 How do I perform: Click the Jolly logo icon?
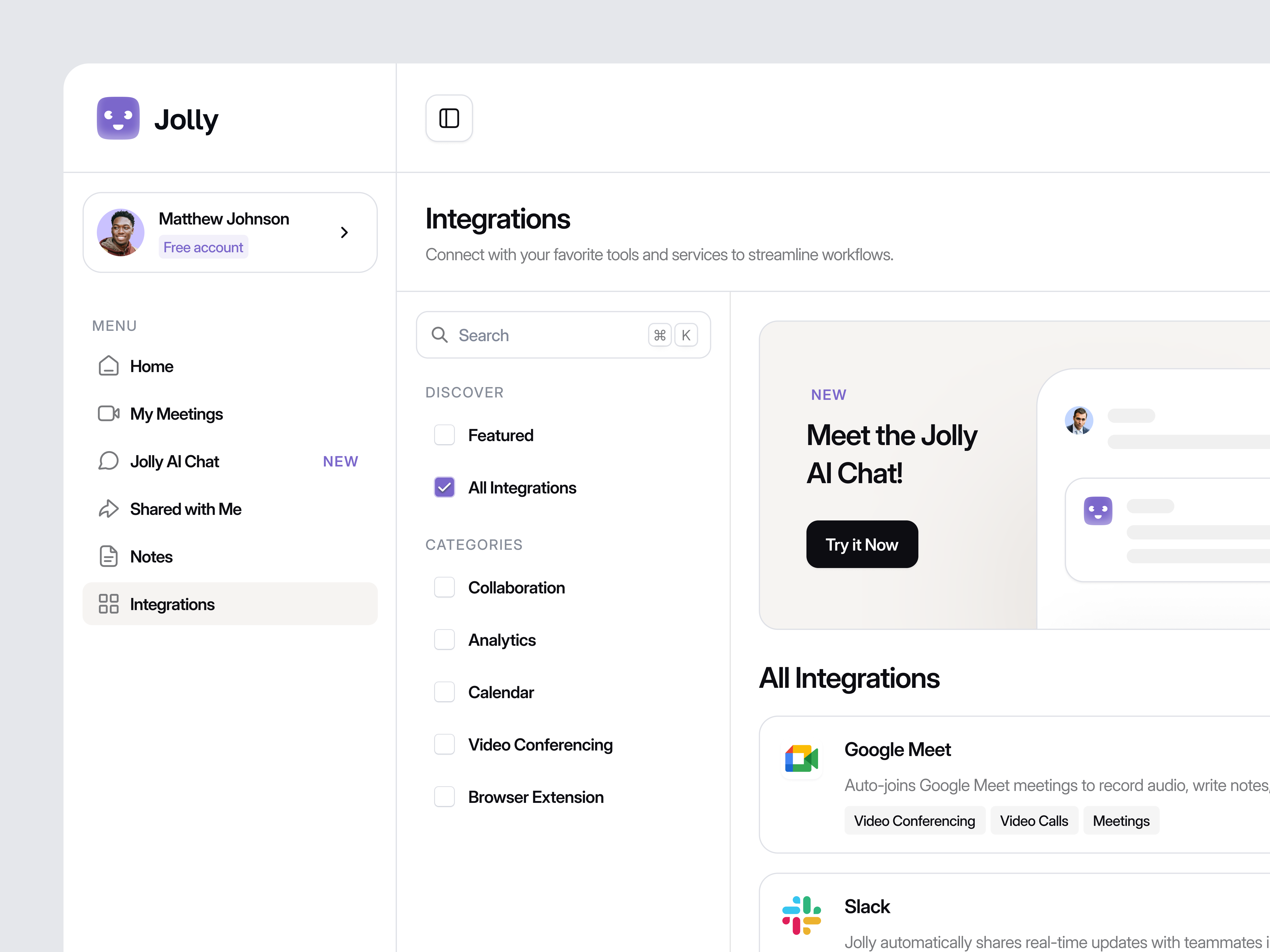tap(118, 118)
